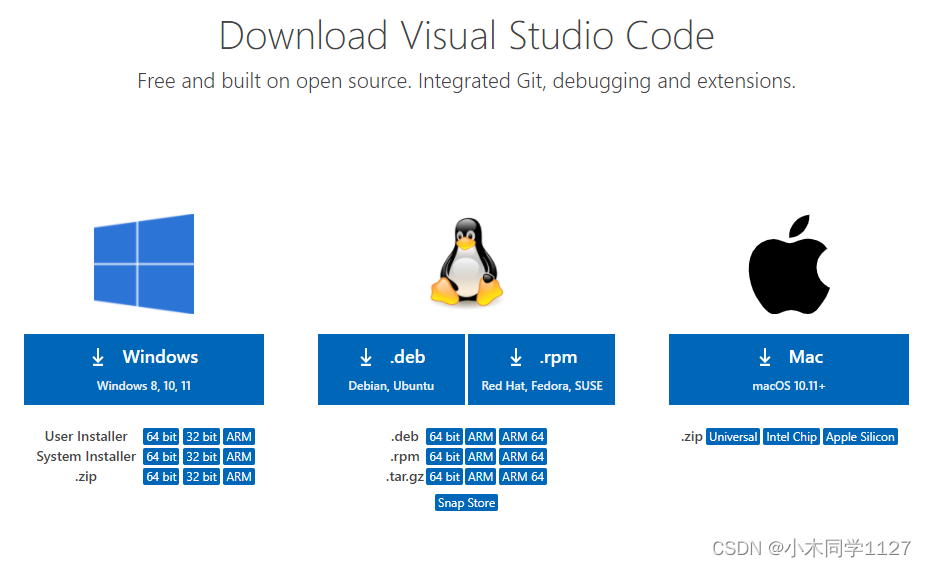
Task: Download .tar.gz 64 bit archive
Action: pos(444,477)
